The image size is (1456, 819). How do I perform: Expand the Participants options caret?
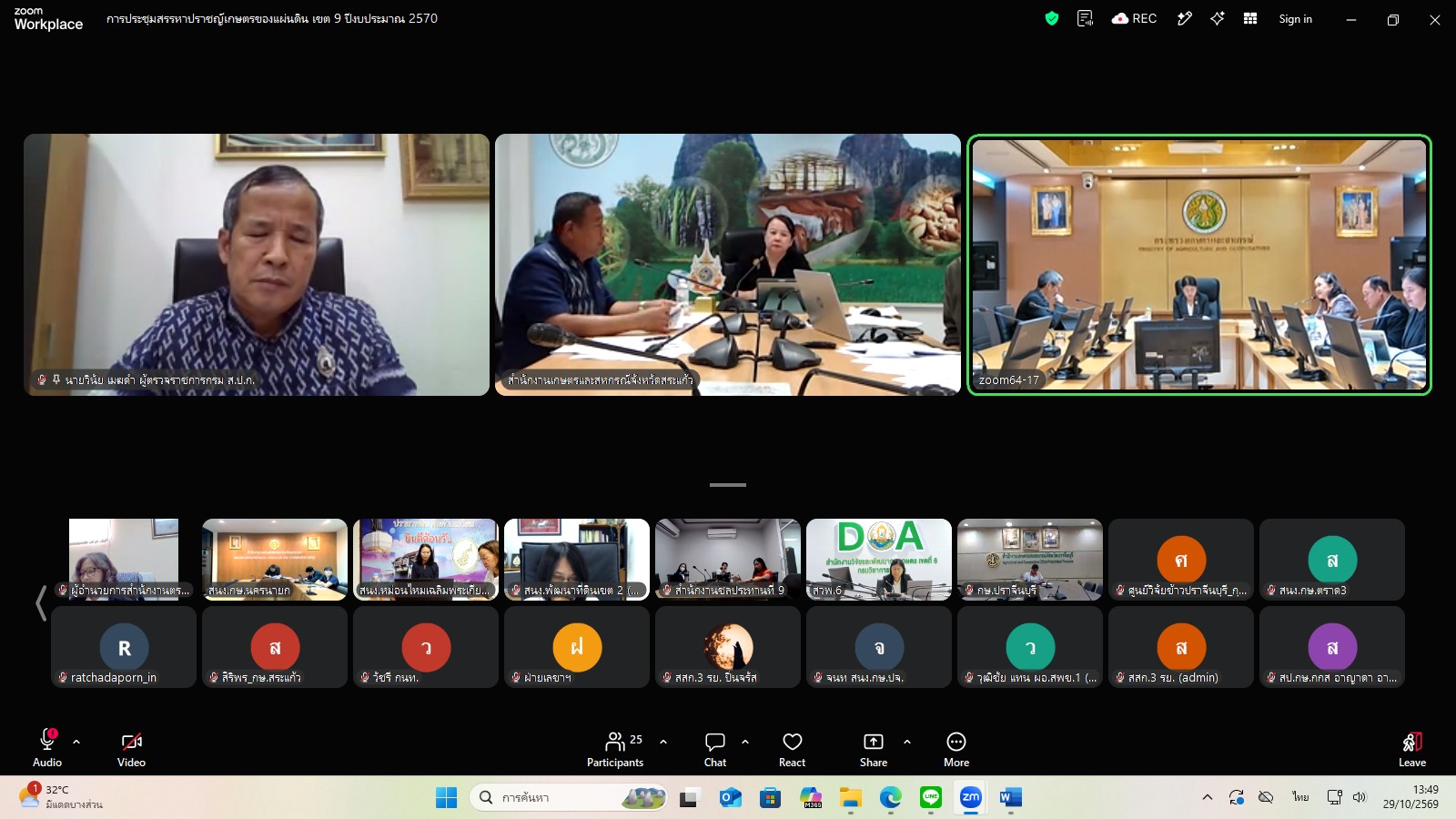pos(663,742)
